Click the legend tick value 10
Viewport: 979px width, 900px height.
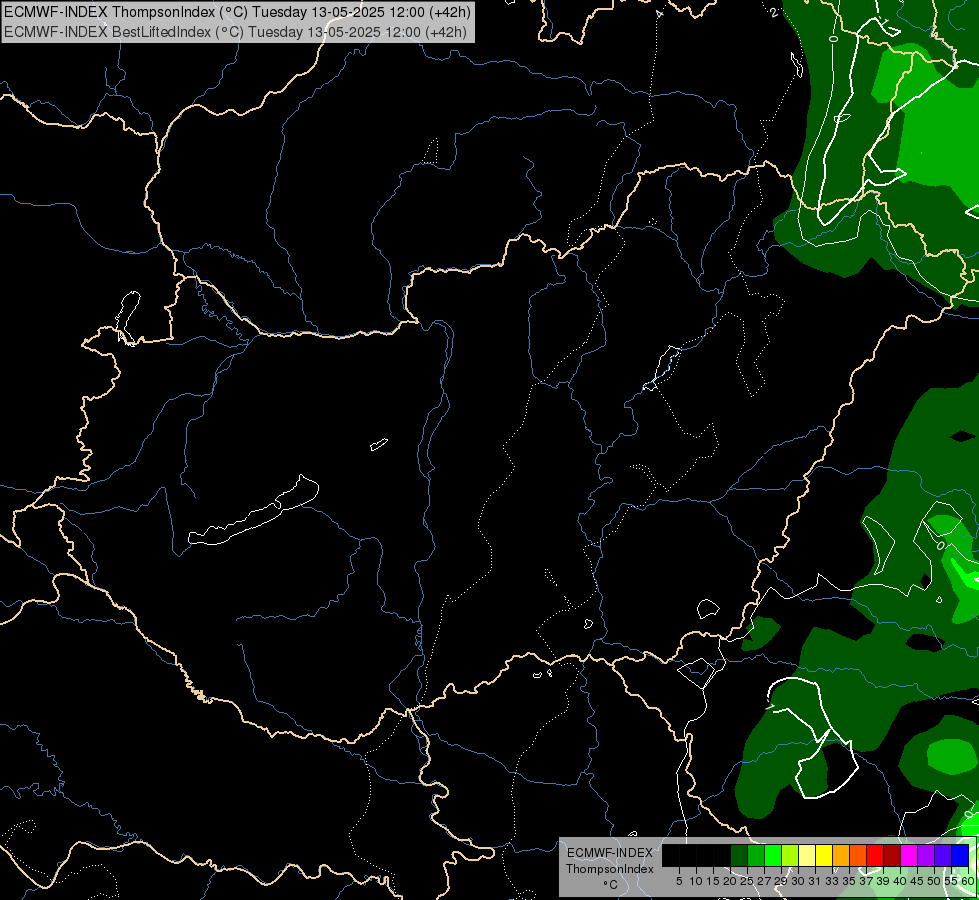click(x=696, y=881)
